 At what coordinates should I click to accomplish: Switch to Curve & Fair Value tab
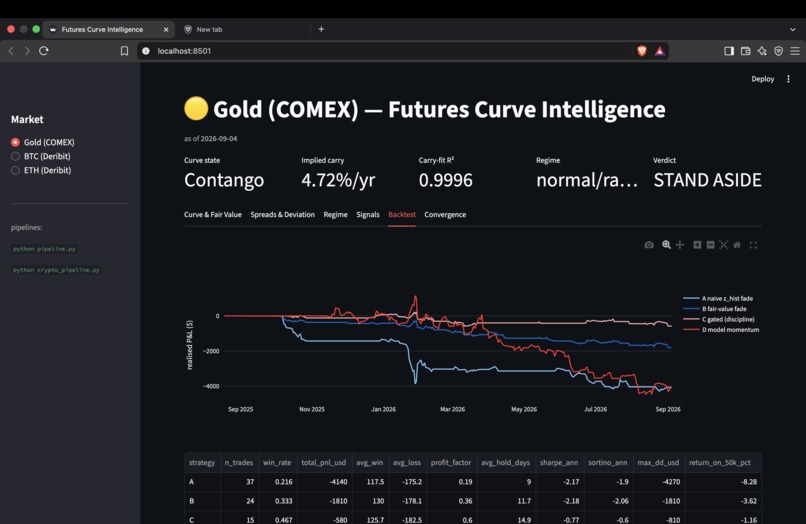[x=213, y=214]
